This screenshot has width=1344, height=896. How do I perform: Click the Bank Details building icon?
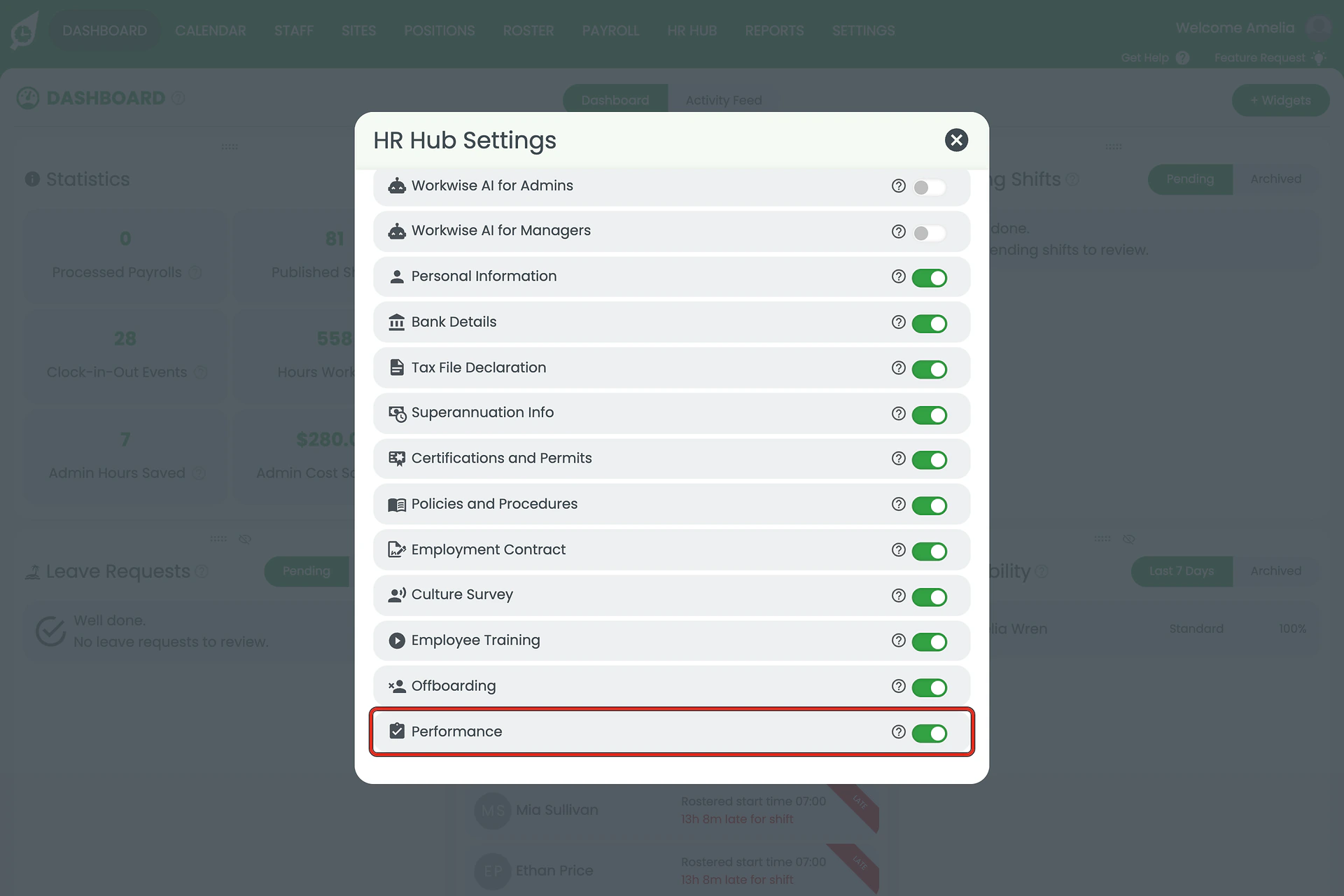click(397, 322)
